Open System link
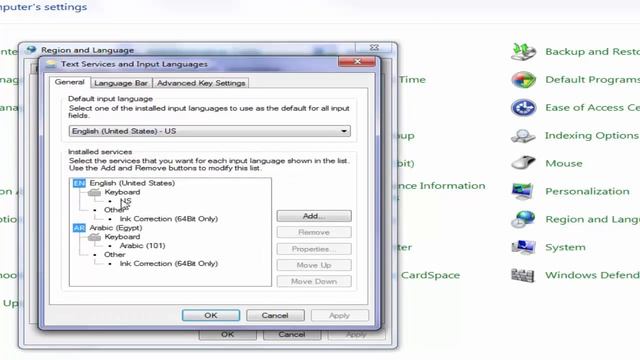 click(565, 247)
